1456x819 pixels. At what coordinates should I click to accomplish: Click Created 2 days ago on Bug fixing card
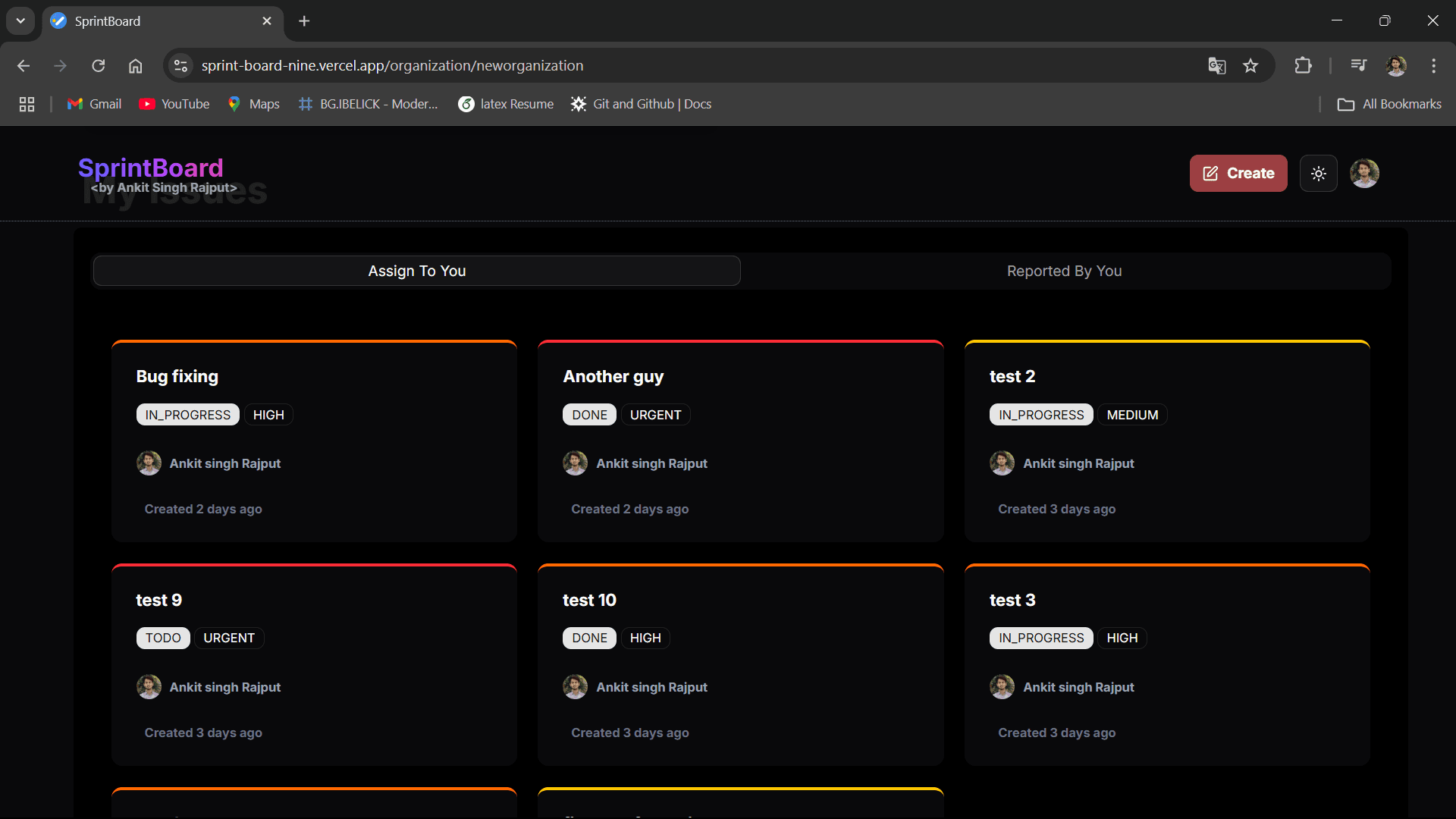(203, 509)
